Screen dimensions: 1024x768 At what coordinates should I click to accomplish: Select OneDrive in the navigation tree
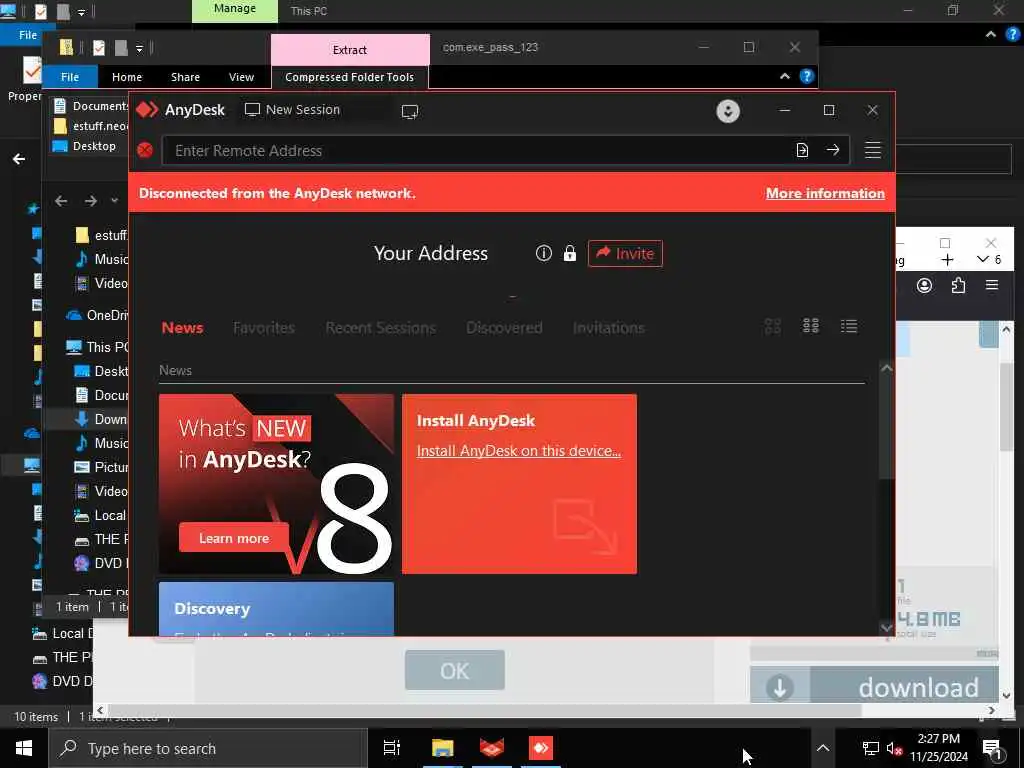click(97, 315)
